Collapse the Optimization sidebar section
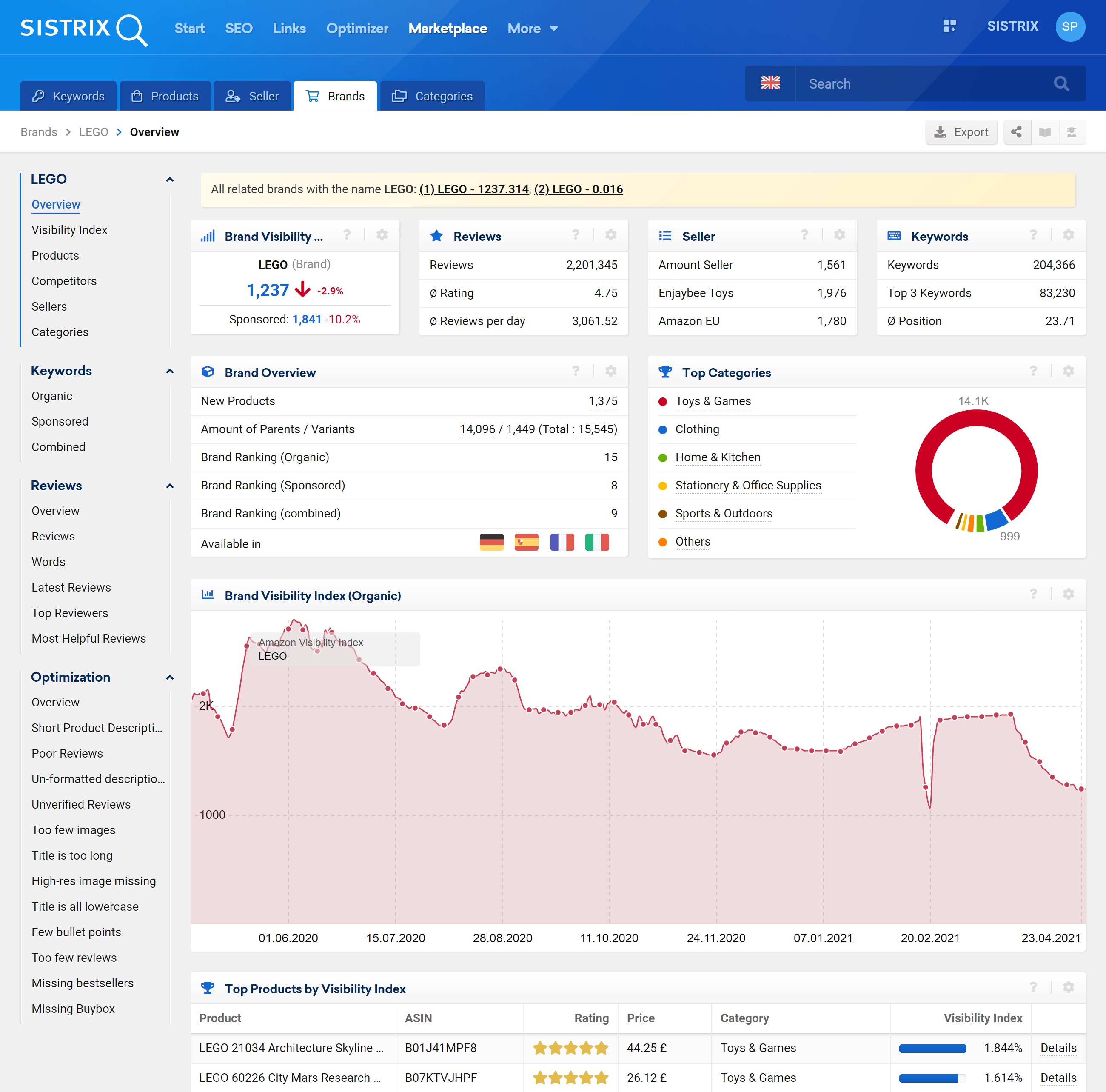Viewport: 1106px width, 1092px height. [169, 677]
